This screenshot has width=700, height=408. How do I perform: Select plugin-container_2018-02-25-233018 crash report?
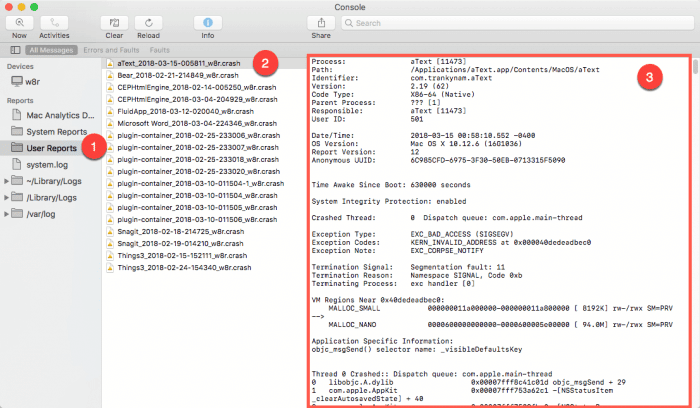pyautogui.click(x=198, y=159)
